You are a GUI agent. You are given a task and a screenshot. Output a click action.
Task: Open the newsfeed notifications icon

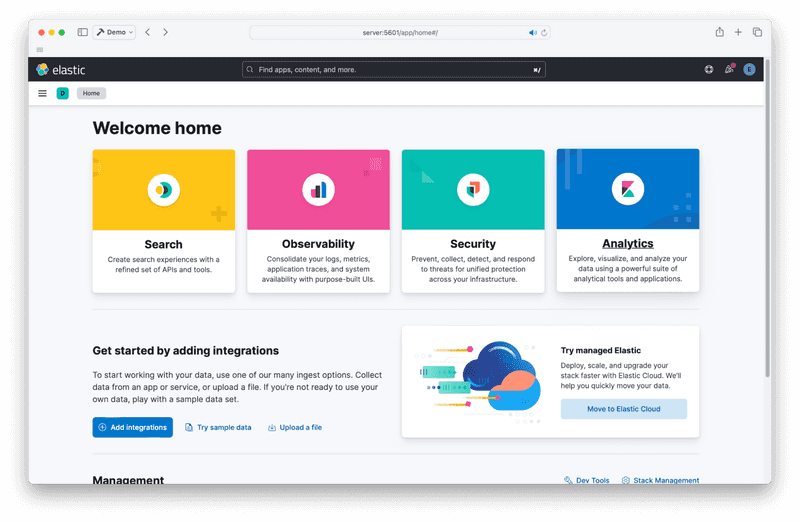coord(729,70)
